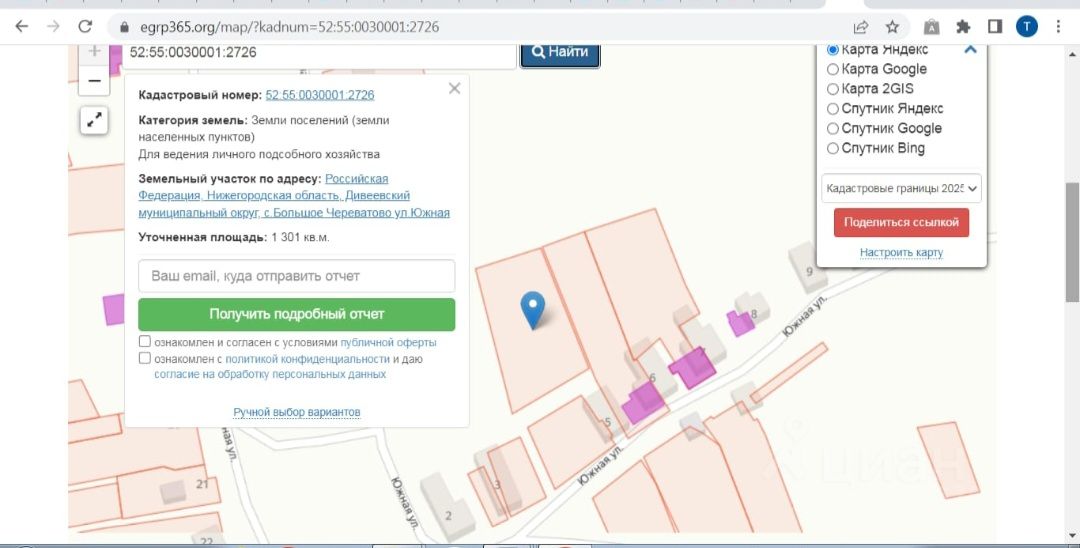Open the browser share page icon

tap(861, 27)
